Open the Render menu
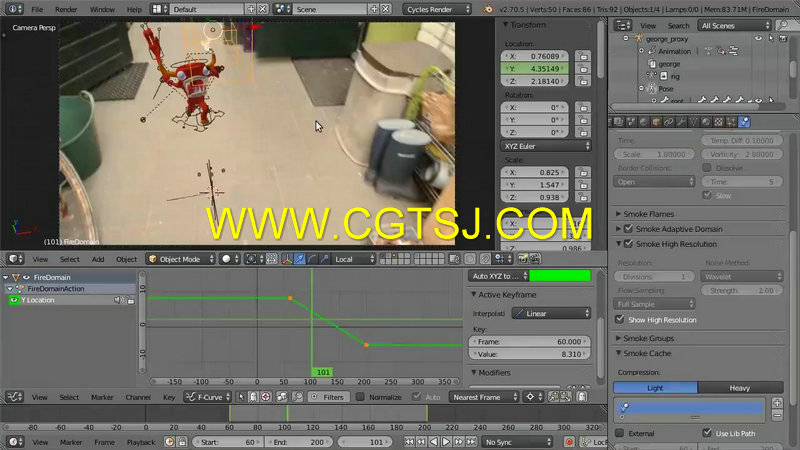 [x=66, y=9]
